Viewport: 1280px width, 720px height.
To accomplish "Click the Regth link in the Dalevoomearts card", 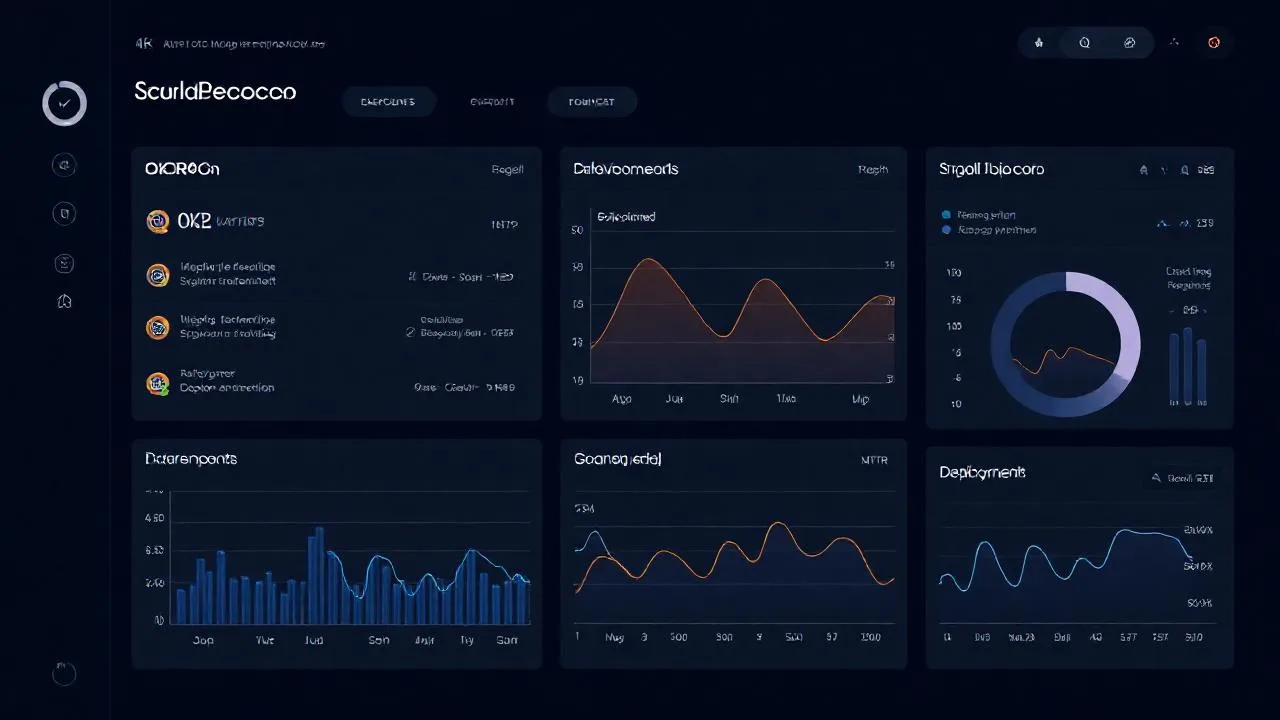I will point(873,170).
